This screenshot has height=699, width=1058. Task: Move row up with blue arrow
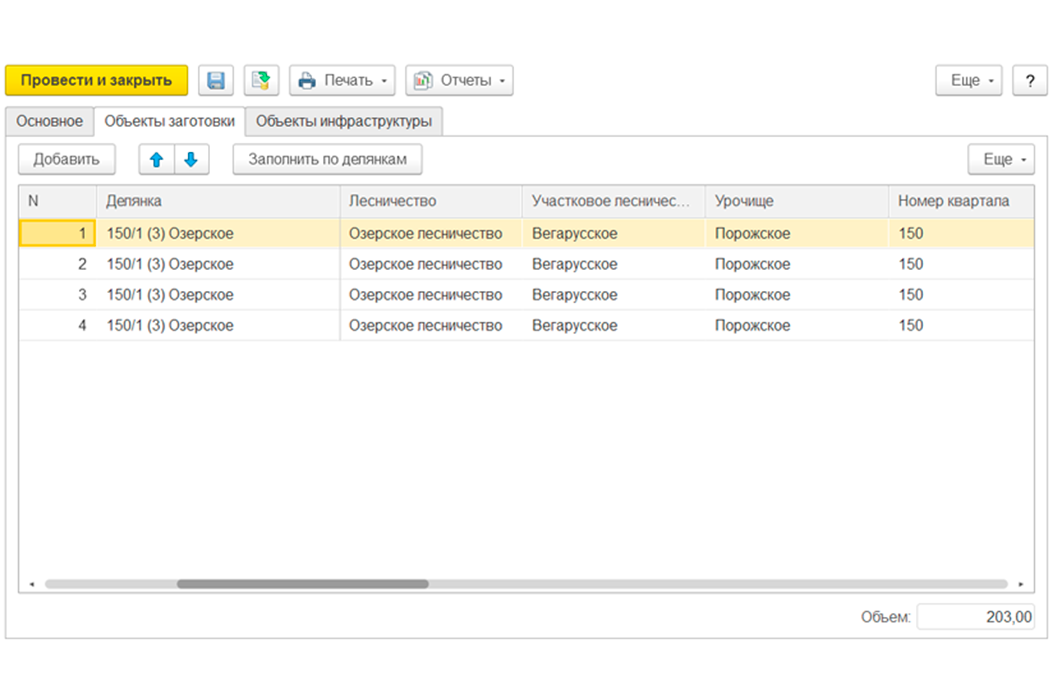(157, 159)
